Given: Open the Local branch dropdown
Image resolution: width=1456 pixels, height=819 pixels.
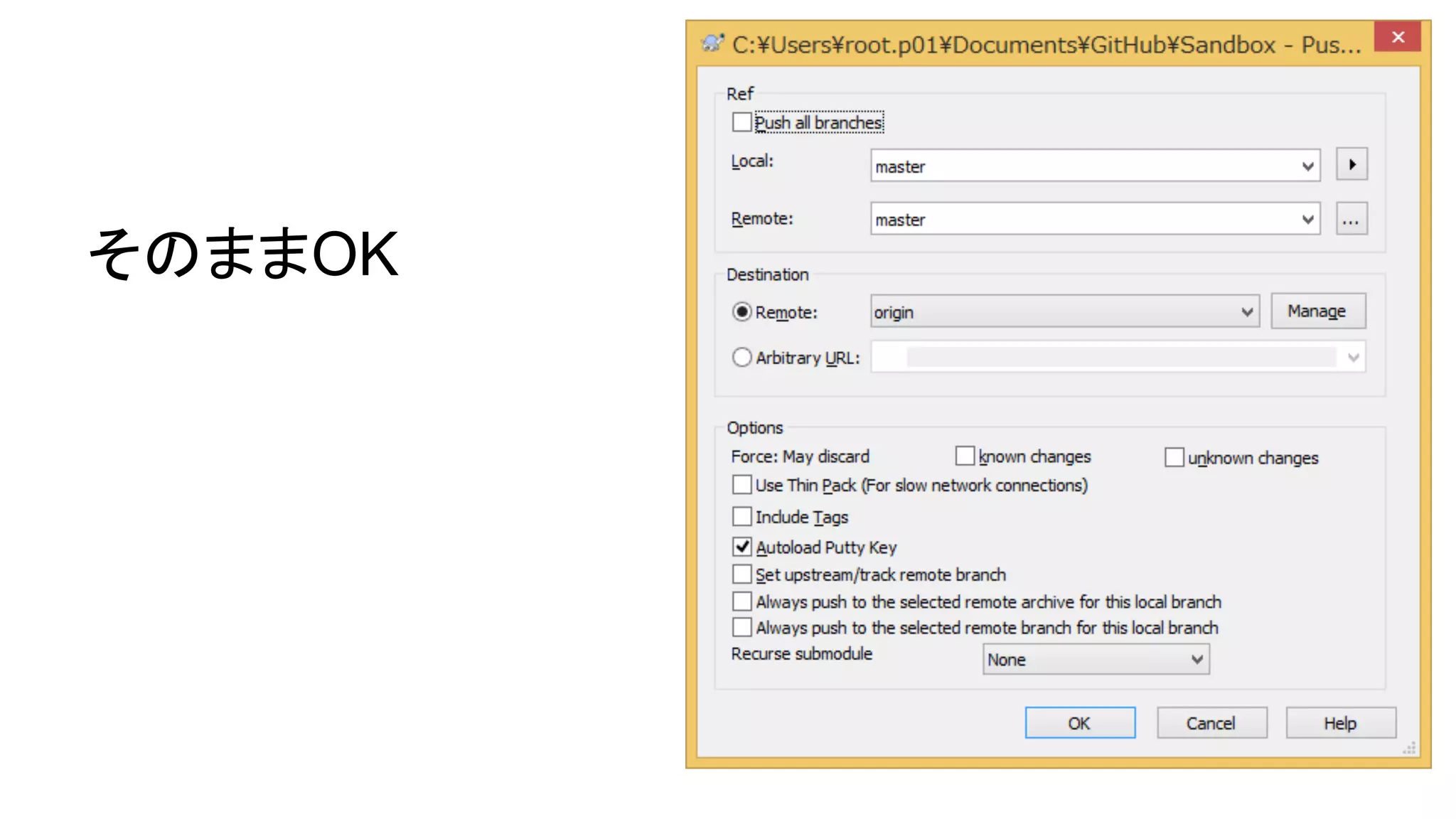Looking at the screenshot, I should click(x=1307, y=166).
